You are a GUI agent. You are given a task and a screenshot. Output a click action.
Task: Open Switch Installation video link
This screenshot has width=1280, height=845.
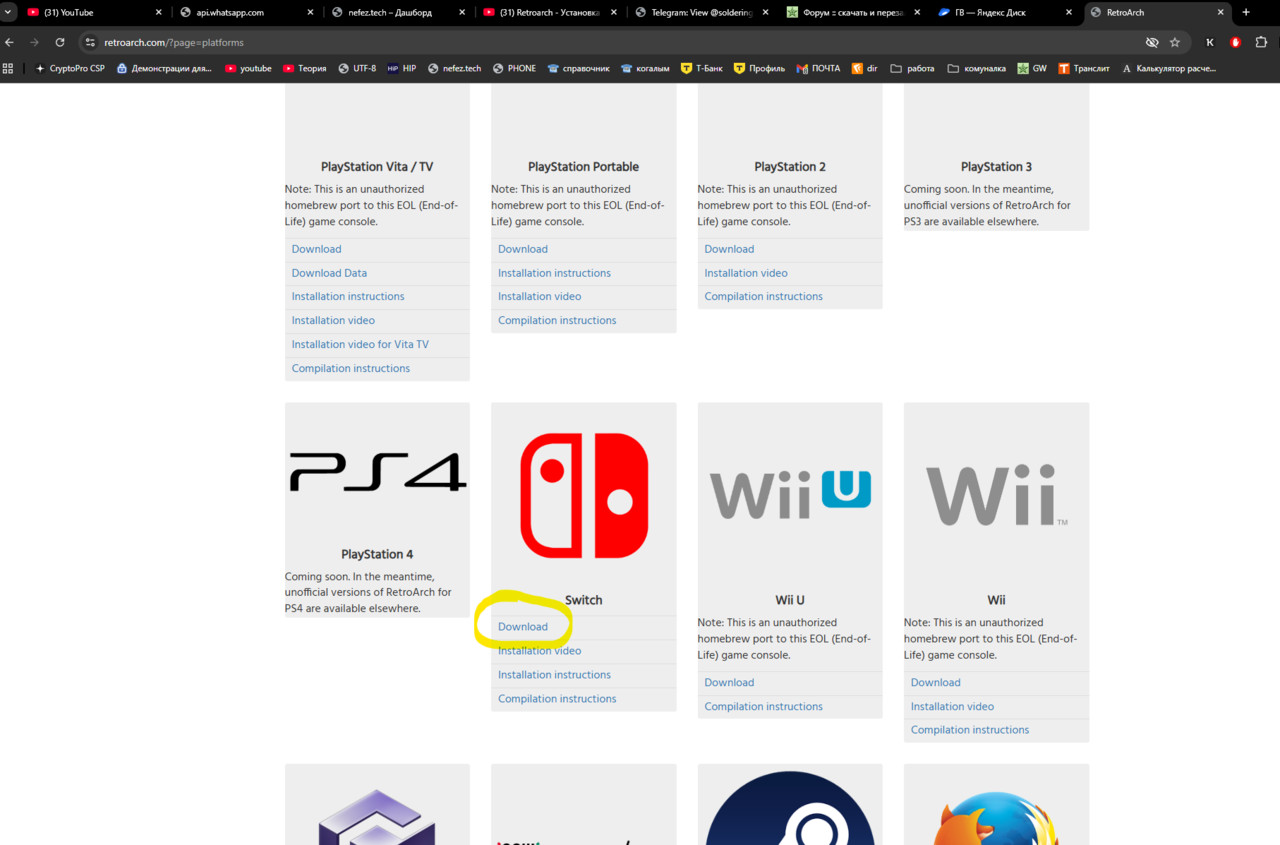(540, 651)
